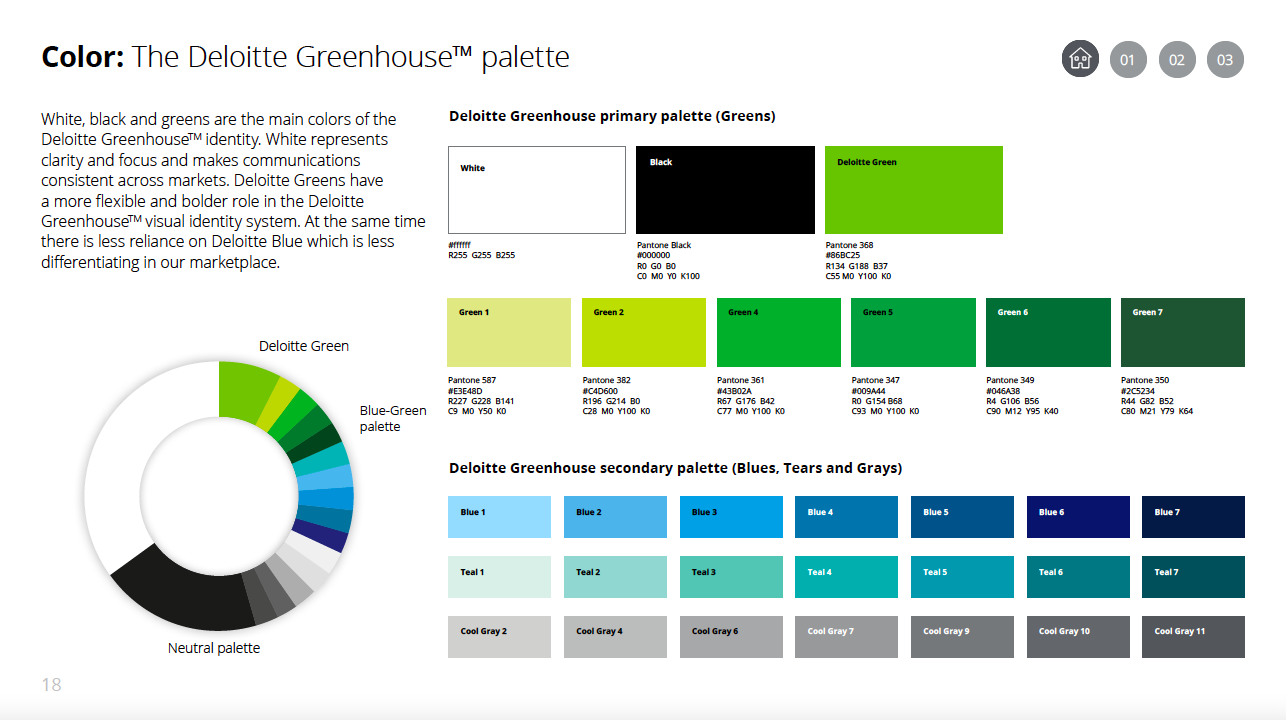Click the large black donut chart segment

185,590
